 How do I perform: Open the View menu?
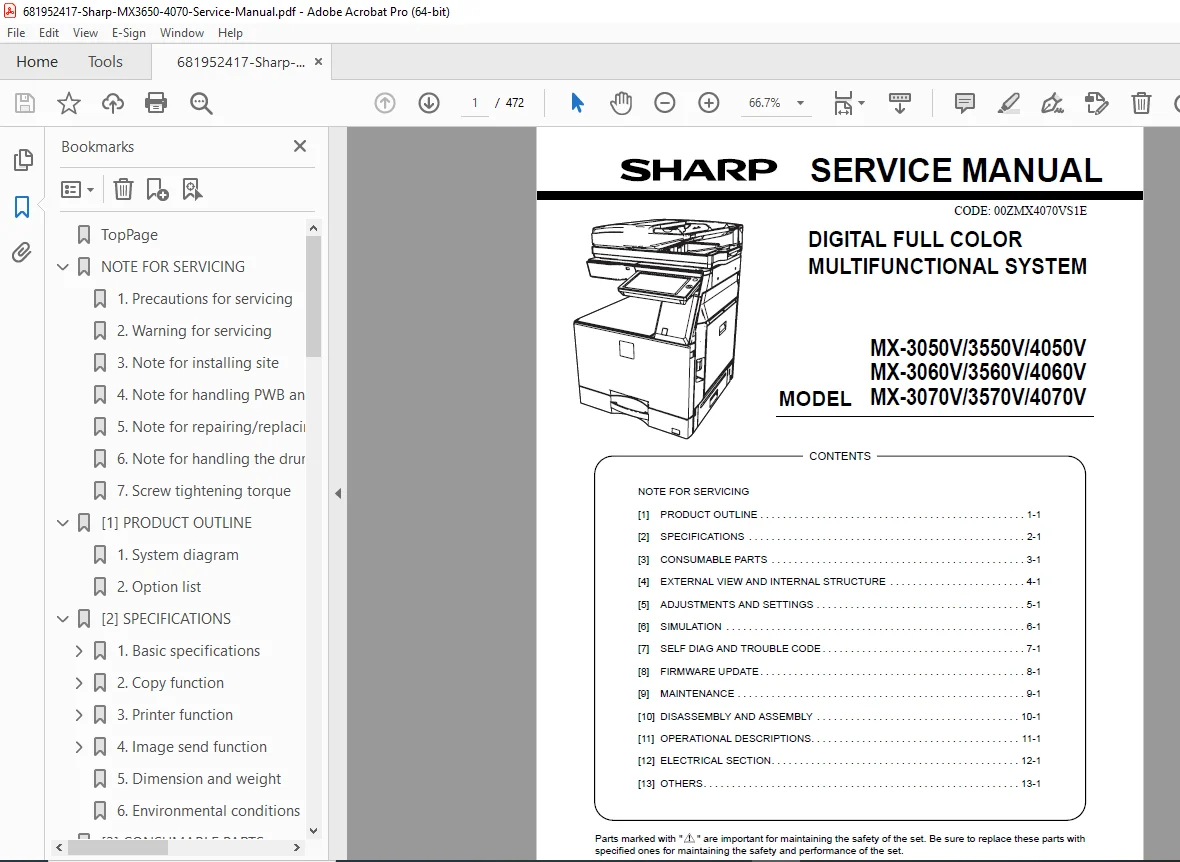(85, 33)
